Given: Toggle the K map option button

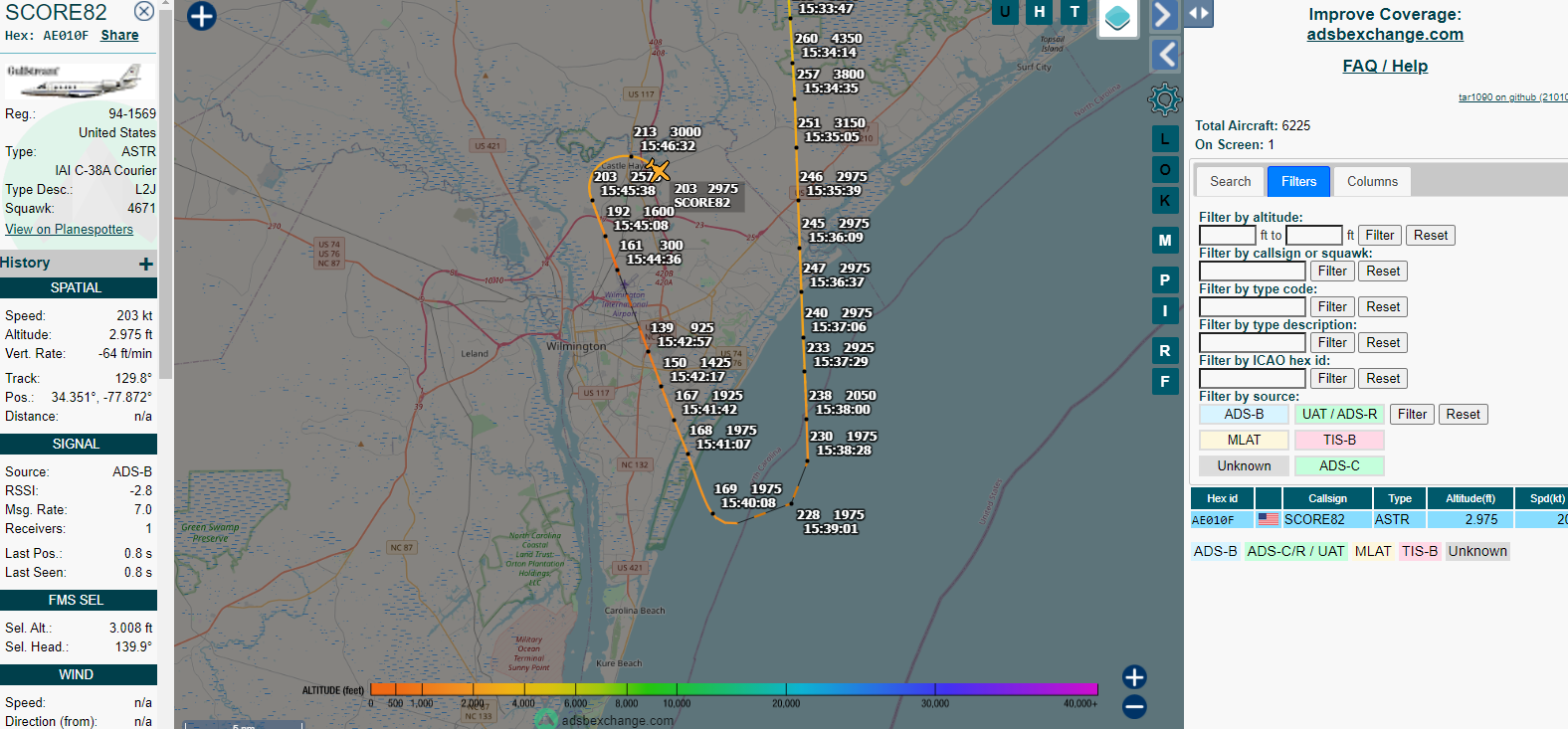Looking at the screenshot, I should (x=1165, y=201).
